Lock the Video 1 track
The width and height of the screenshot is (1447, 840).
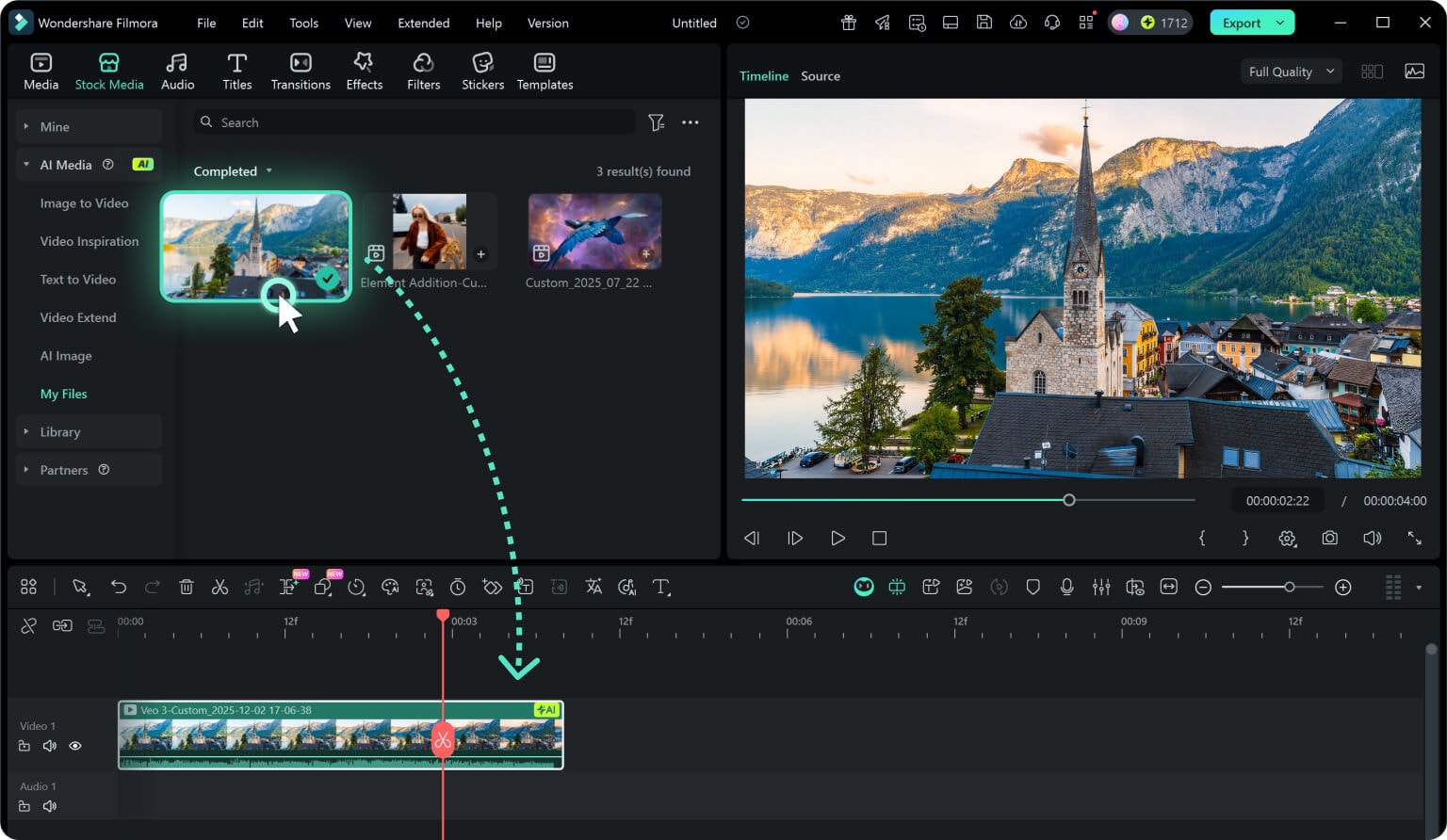point(24,745)
